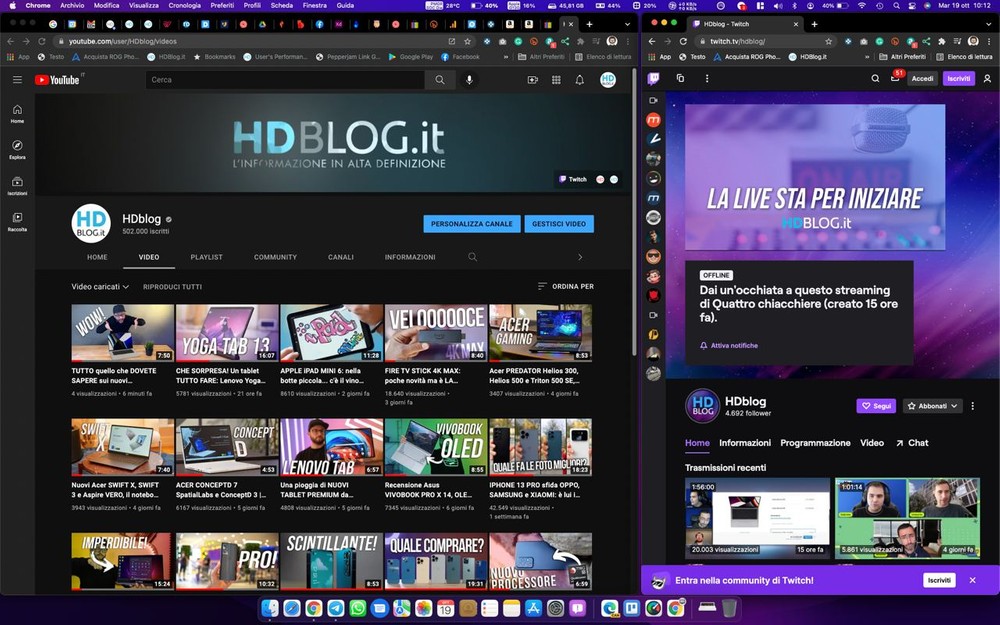This screenshot has height=625, width=1000.
Task: Open the Twitch user profile icon
Action: click(987, 78)
